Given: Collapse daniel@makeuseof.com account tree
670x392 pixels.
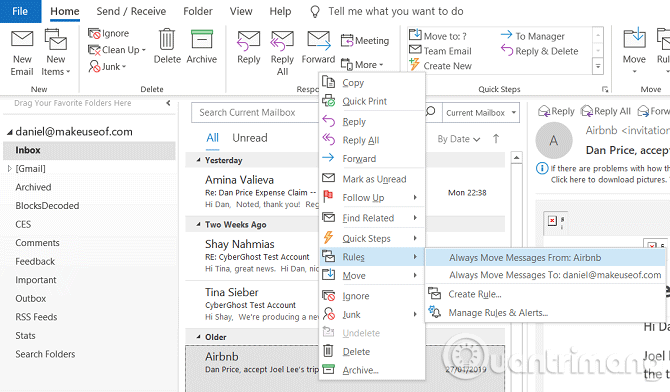Looking at the screenshot, I should tap(9, 132).
